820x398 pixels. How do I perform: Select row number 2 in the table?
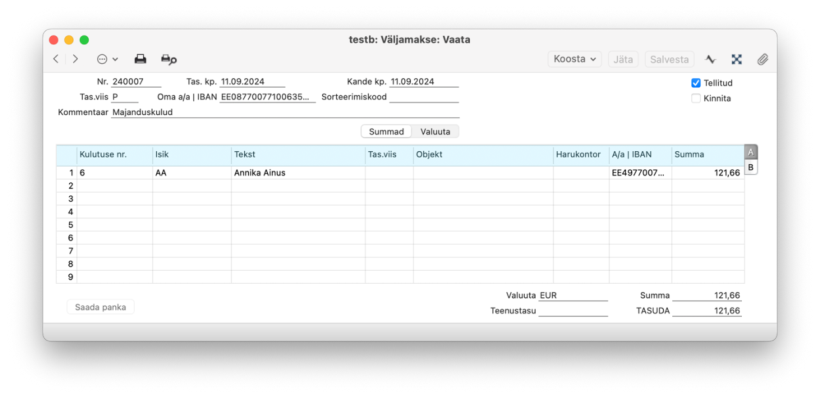click(66, 186)
